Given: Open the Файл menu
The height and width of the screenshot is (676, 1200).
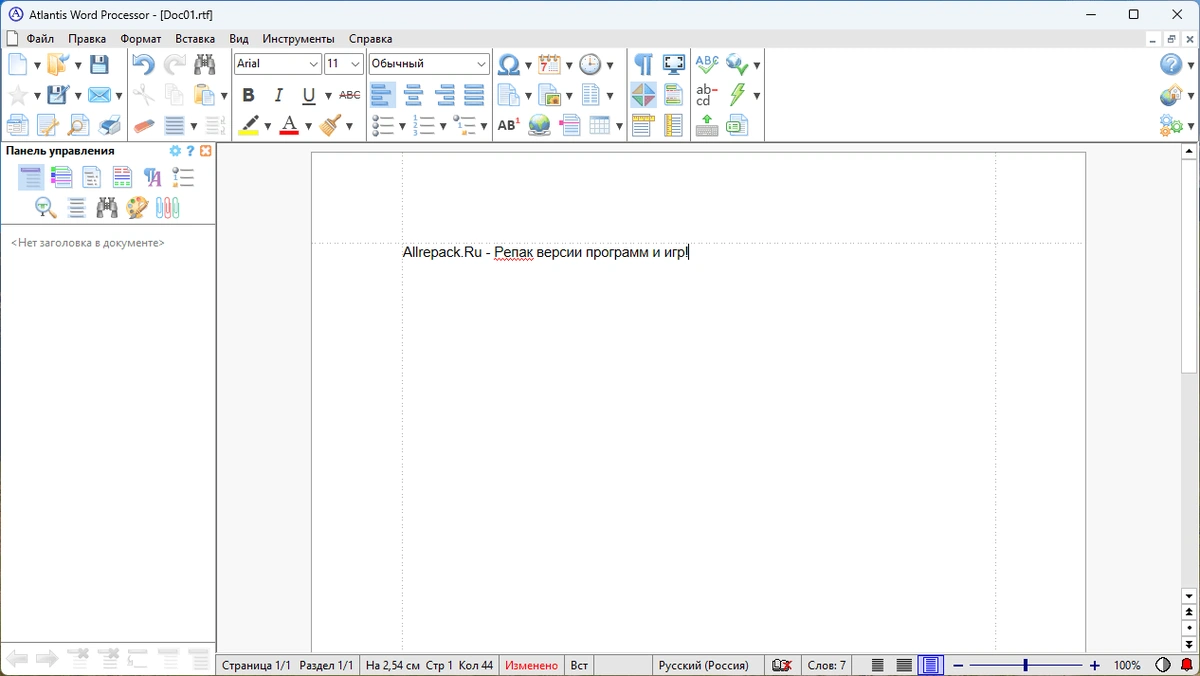Looking at the screenshot, I should pyautogui.click(x=40, y=39).
